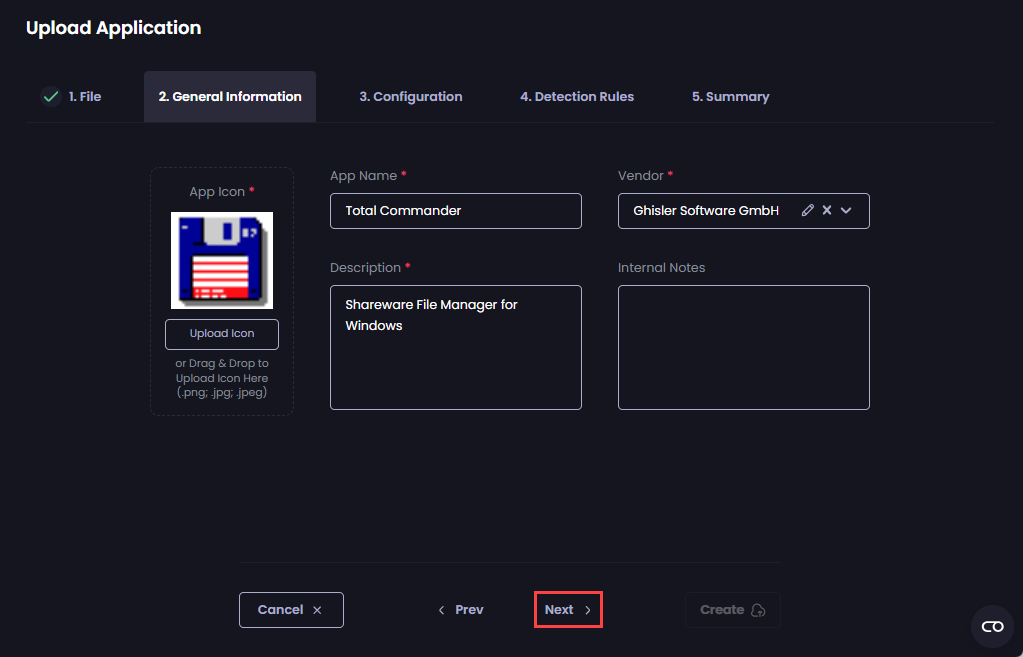Click the Create button
Screen dimensions: 1023x657
(x=733, y=610)
